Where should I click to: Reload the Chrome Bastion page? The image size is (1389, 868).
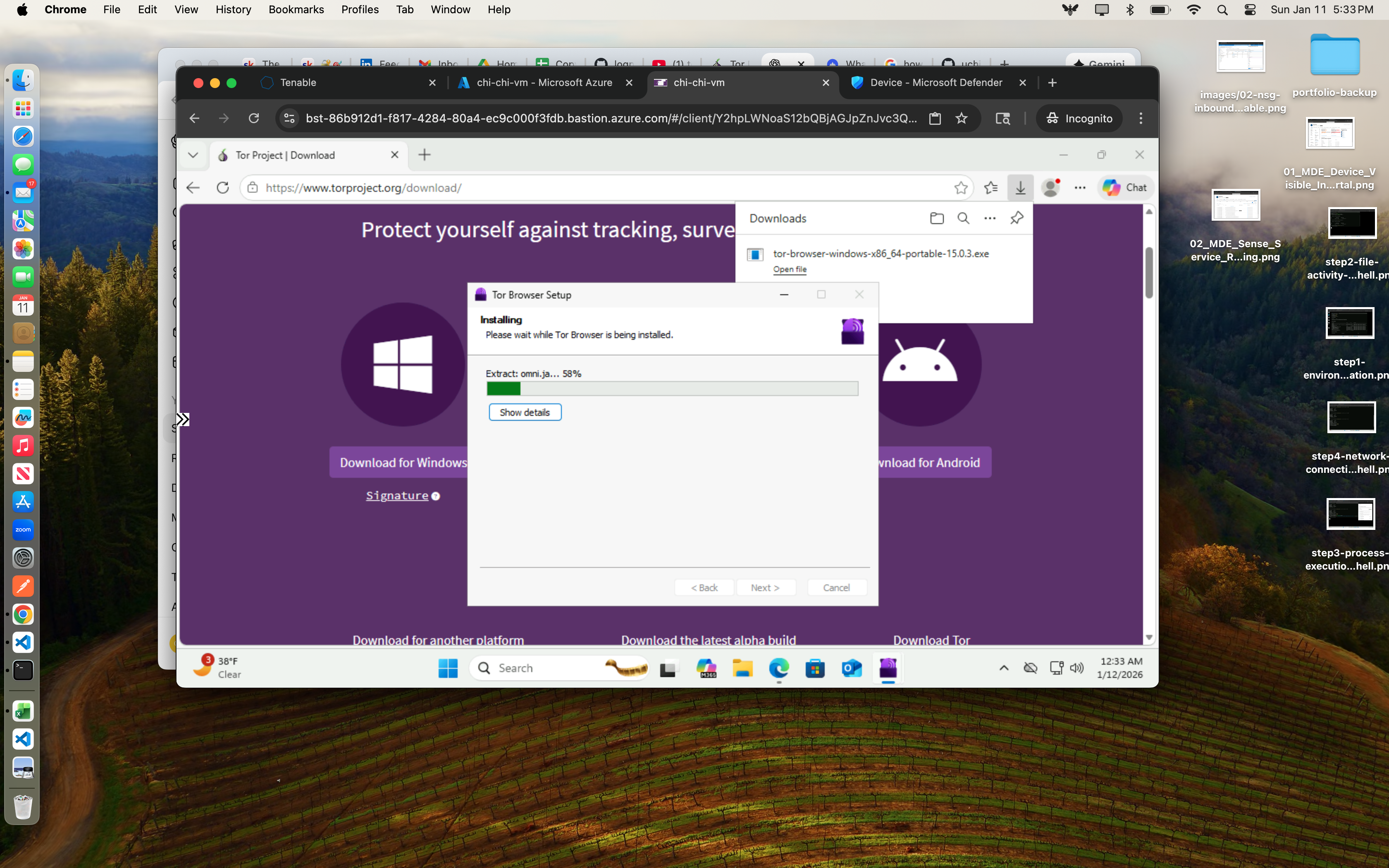point(254,118)
